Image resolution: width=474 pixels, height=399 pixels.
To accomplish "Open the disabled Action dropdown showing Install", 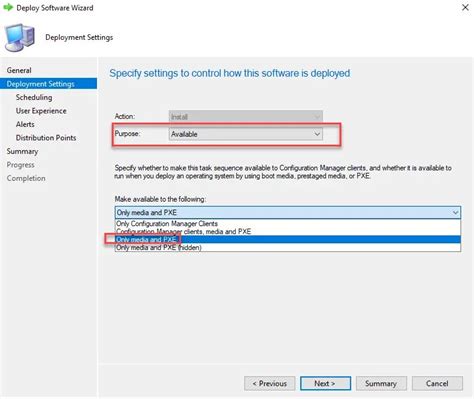I will (x=246, y=117).
